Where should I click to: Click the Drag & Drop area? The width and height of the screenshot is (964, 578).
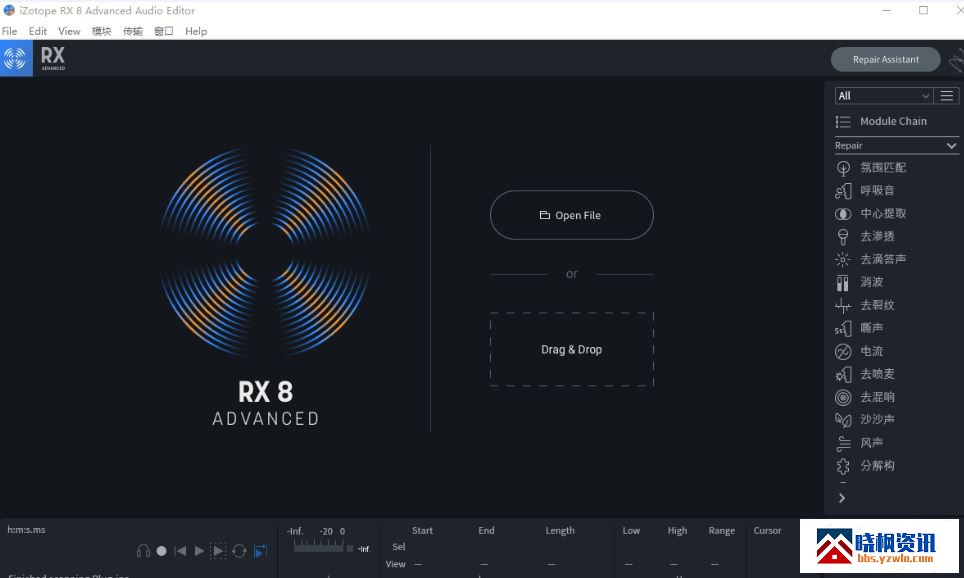pyautogui.click(x=571, y=349)
